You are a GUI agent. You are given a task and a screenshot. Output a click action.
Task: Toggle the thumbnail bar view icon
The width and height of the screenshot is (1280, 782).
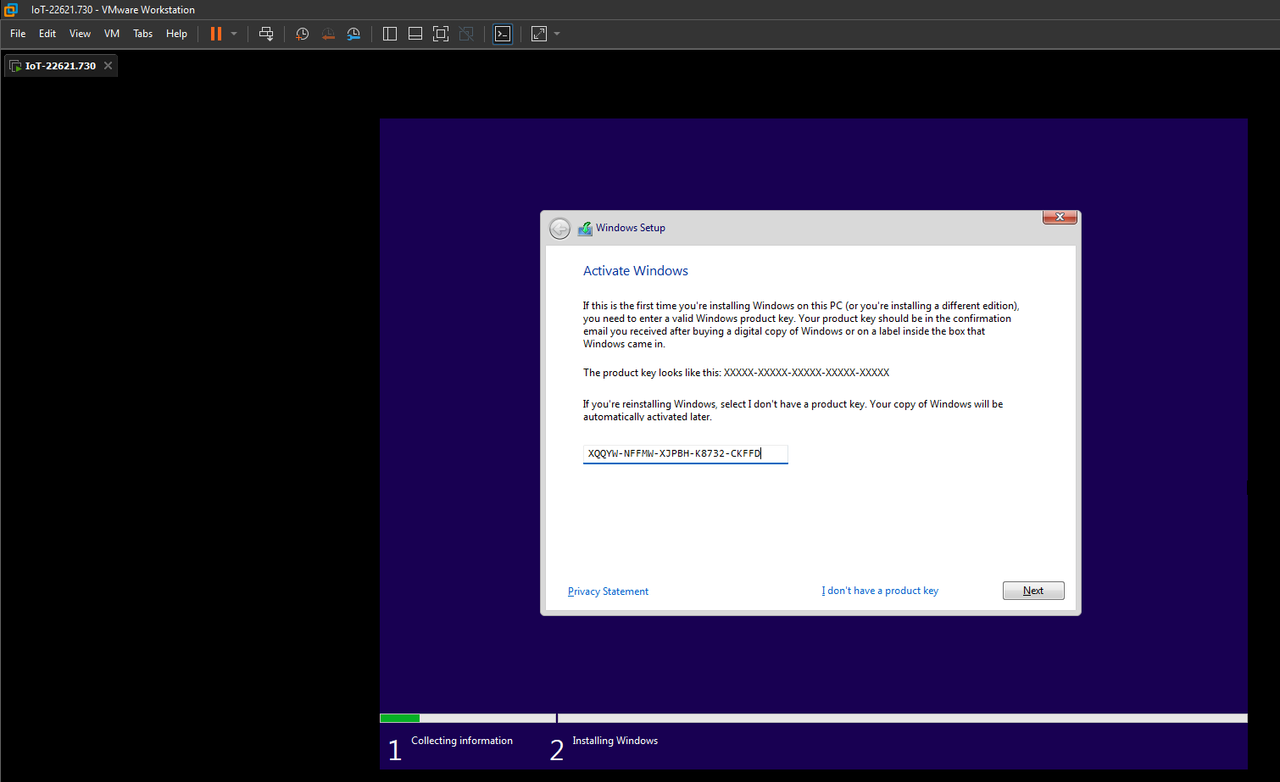(x=415, y=34)
